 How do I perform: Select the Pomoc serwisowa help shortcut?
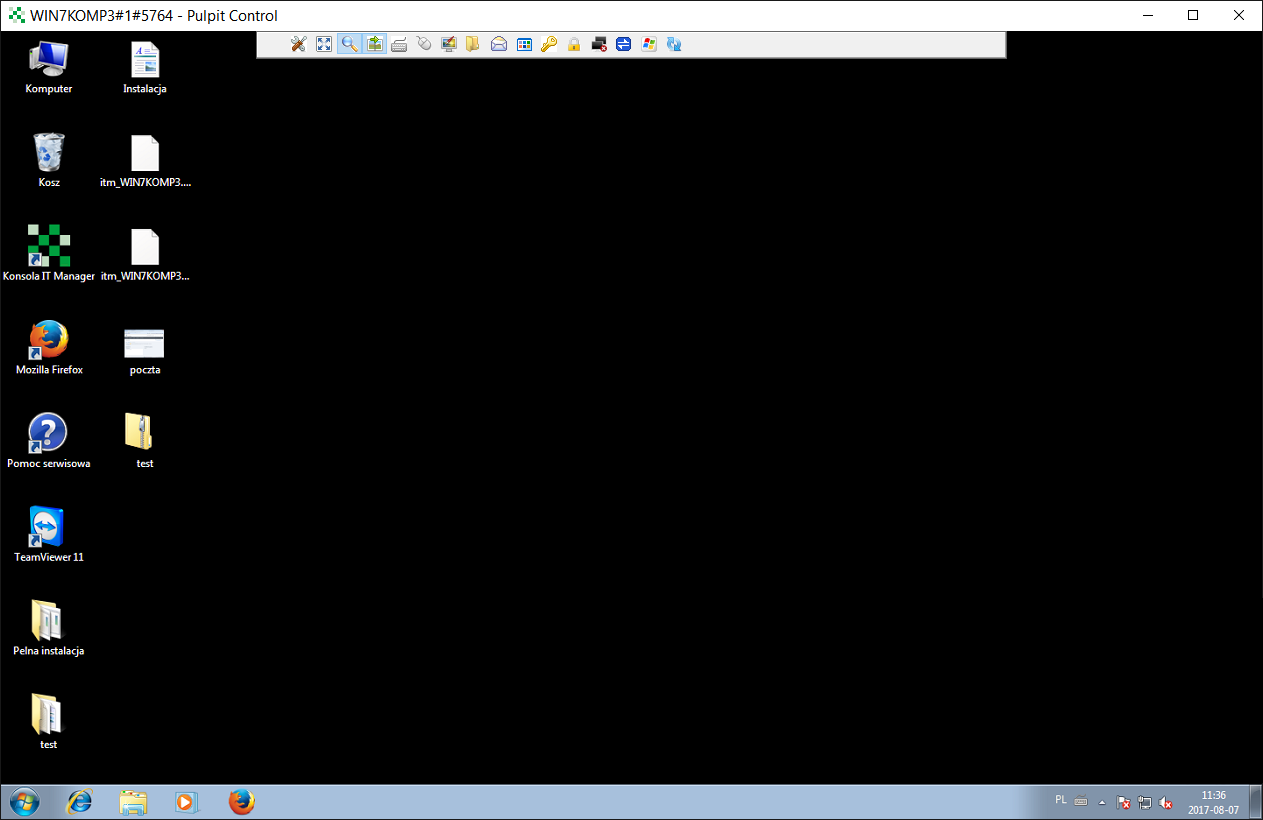coord(49,441)
